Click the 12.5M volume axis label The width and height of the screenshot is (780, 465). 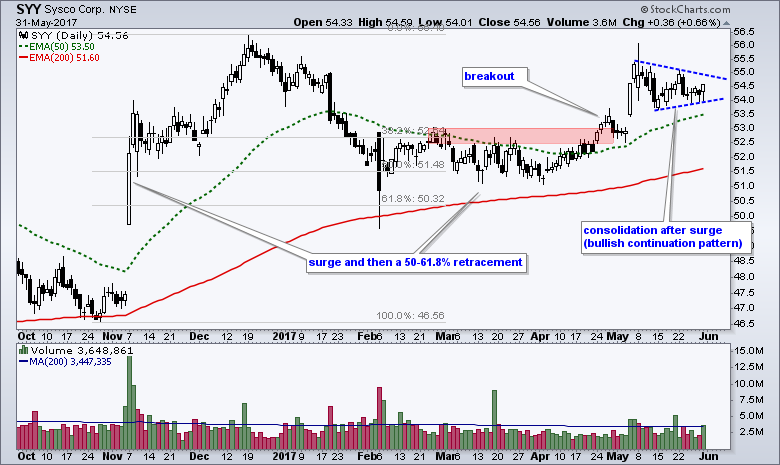click(749, 367)
